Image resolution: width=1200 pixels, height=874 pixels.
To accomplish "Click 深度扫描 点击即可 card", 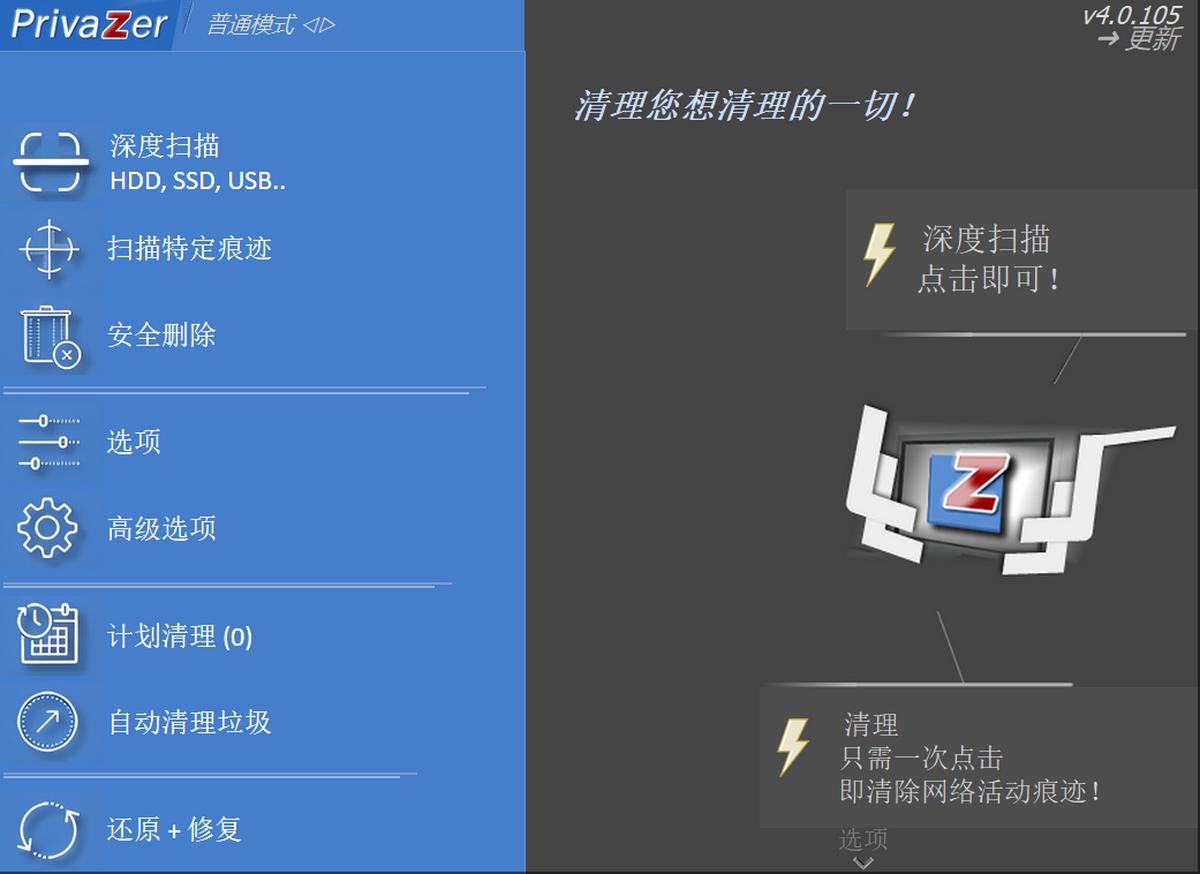I will click(x=1022, y=260).
